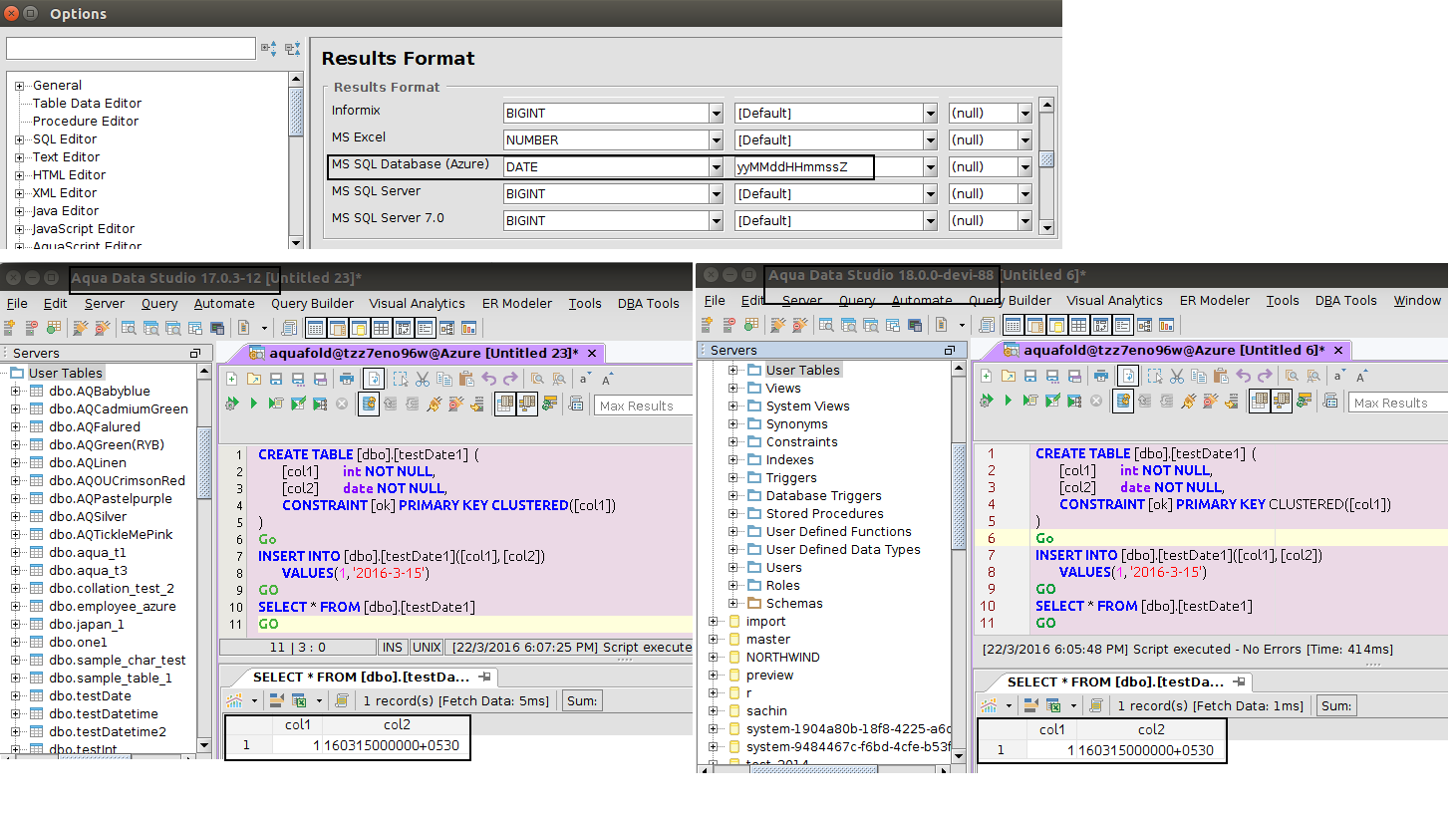The width and height of the screenshot is (1456, 814).
Task: Select dbo.AQSilver table in Servers tree
Action: coord(88,517)
